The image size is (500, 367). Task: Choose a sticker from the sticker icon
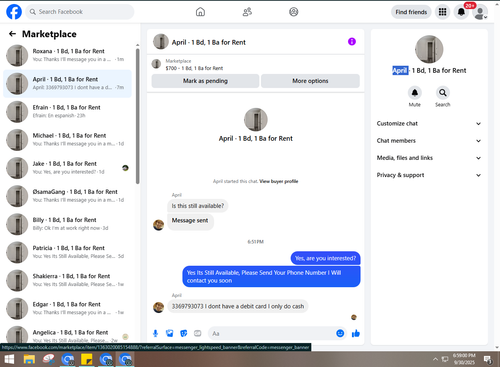coord(184,333)
